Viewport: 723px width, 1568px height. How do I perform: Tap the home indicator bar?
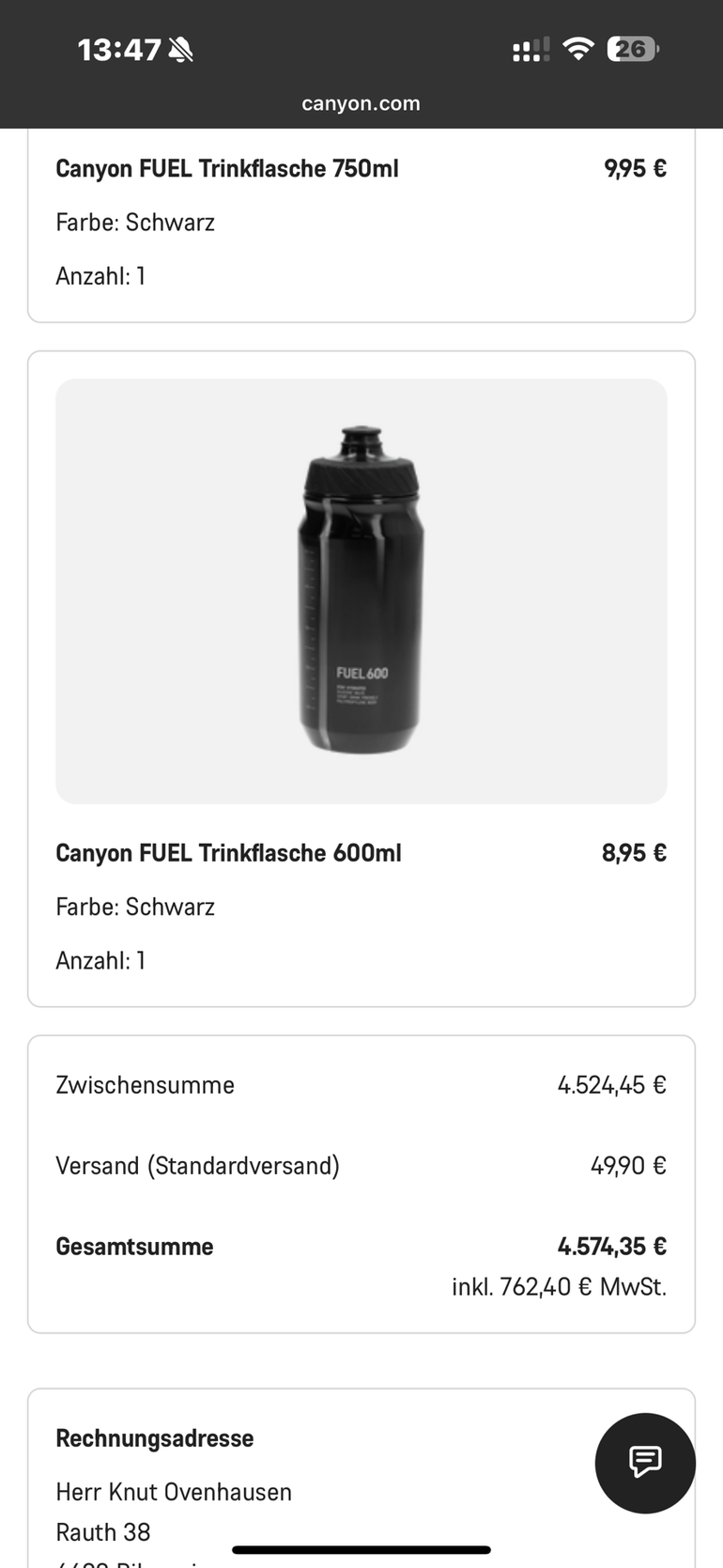[x=361, y=1550]
